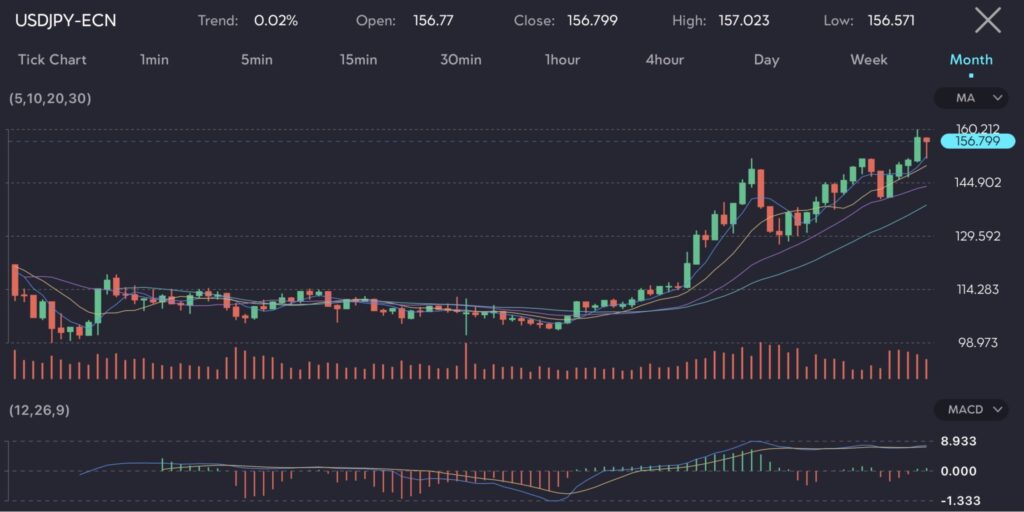Screen dimensions: 1024x512
Task: Choose the 30min timeframe
Action: pos(460,60)
